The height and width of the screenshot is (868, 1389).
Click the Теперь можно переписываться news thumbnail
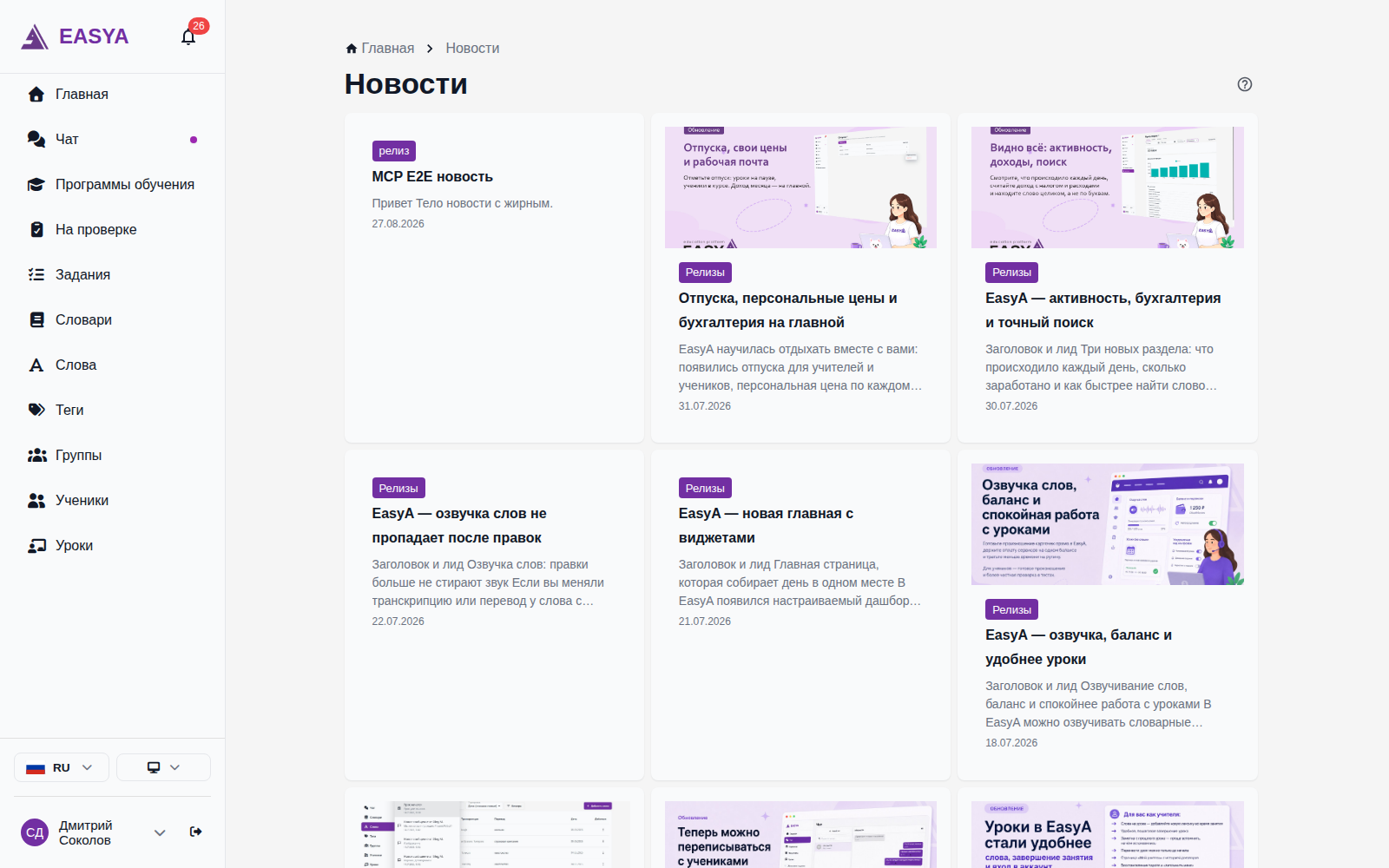[800, 834]
